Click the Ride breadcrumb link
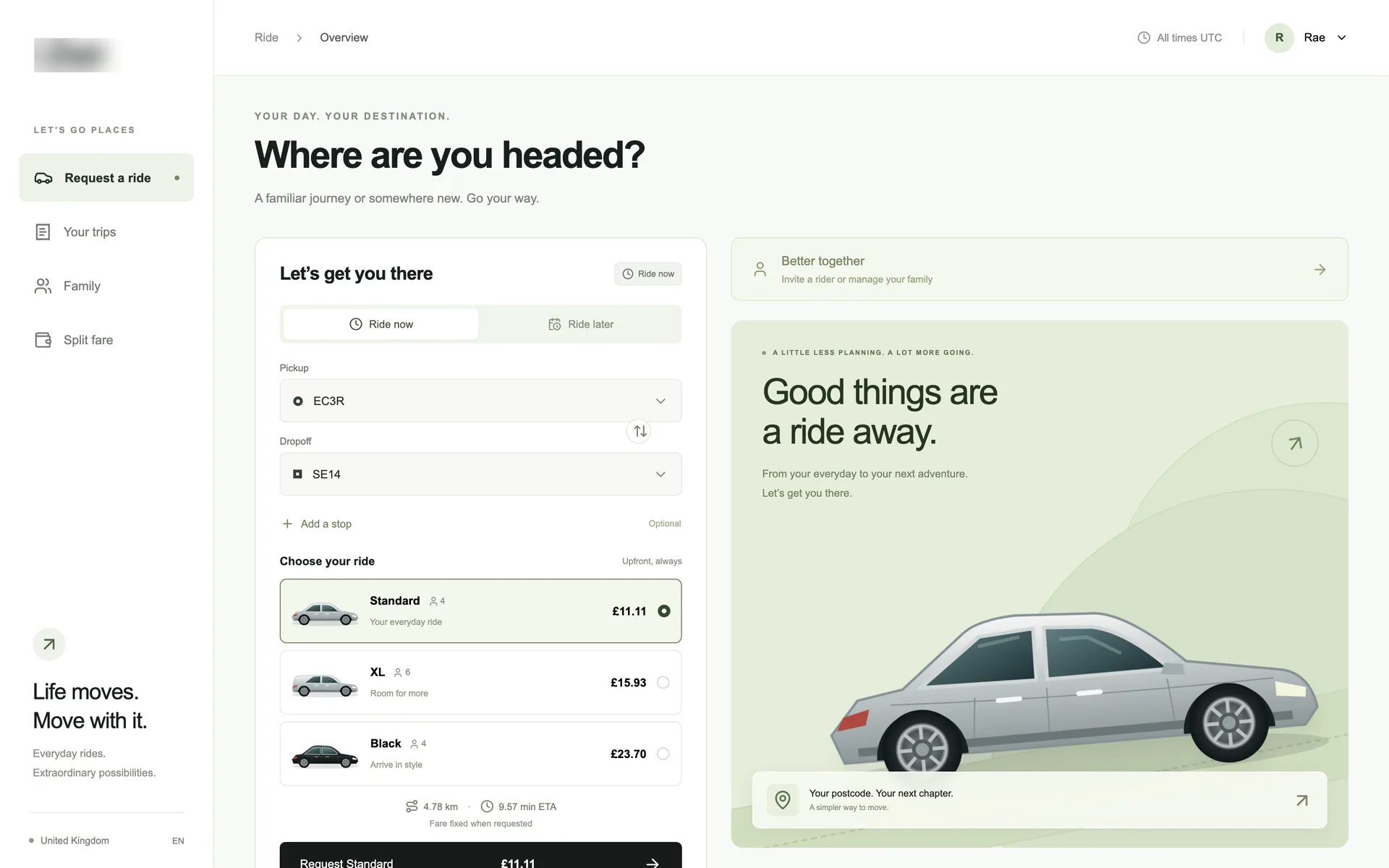Image resolution: width=1389 pixels, height=868 pixels. tap(266, 38)
